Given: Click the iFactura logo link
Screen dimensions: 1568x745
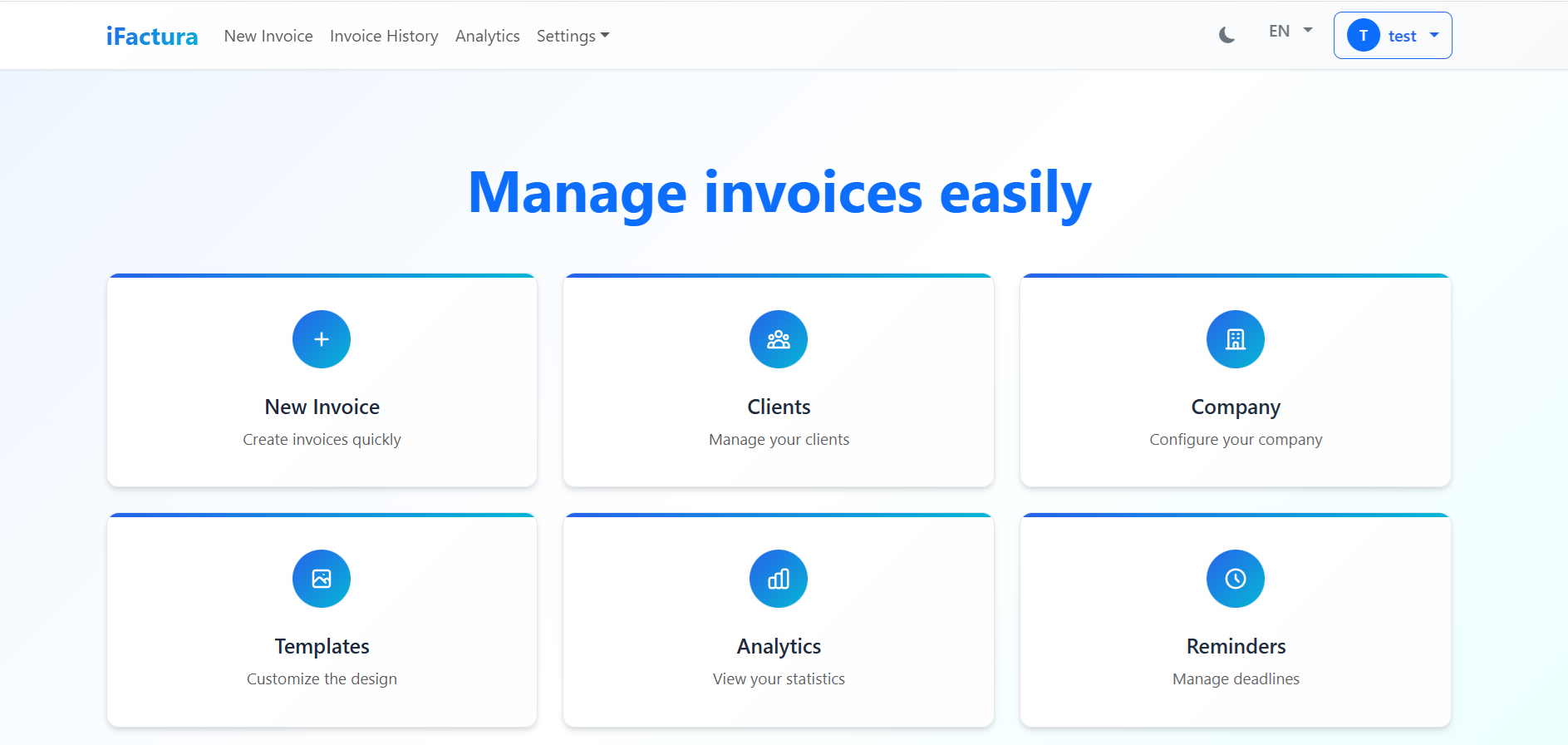Looking at the screenshot, I should point(152,36).
